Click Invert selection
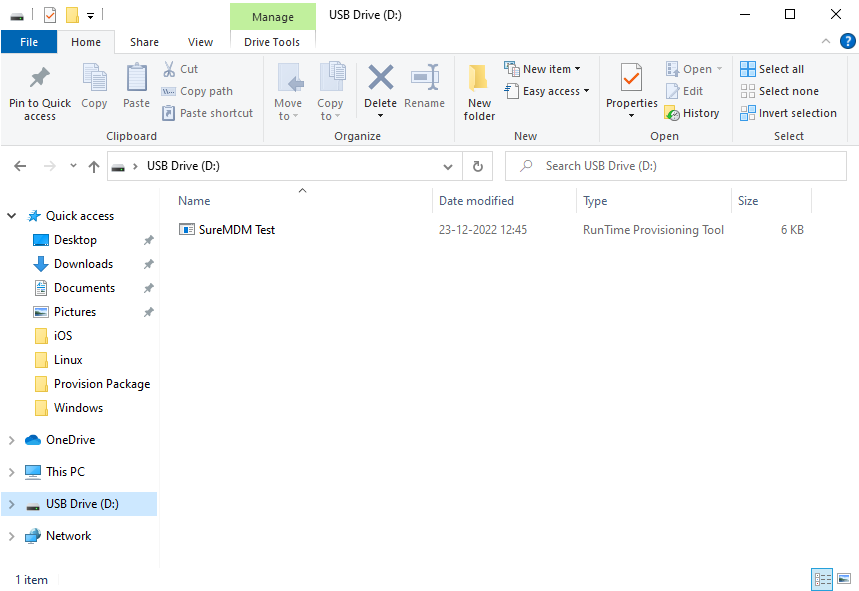 (788, 113)
